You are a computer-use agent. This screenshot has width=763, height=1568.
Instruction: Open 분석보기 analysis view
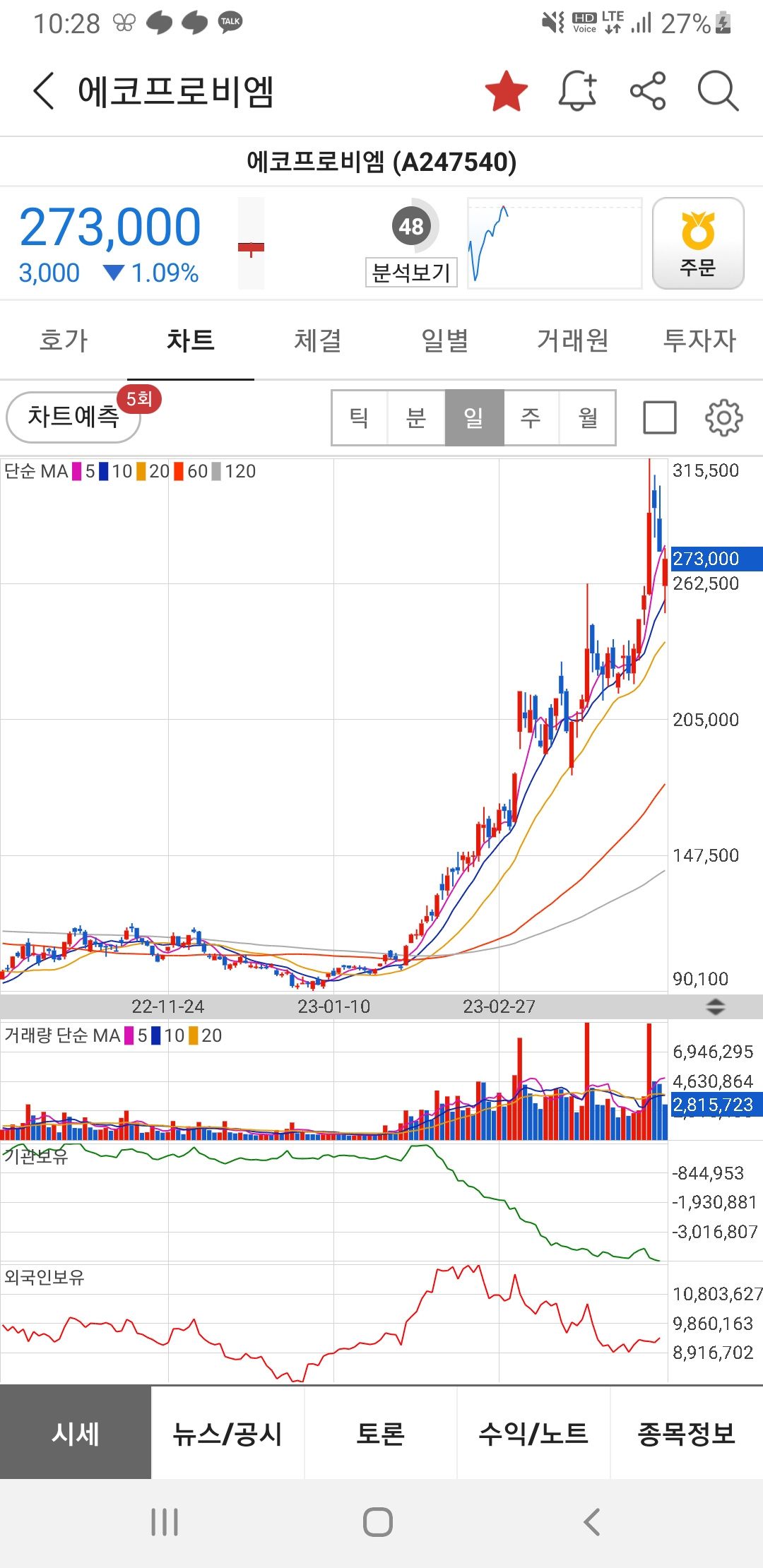[x=411, y=272]
